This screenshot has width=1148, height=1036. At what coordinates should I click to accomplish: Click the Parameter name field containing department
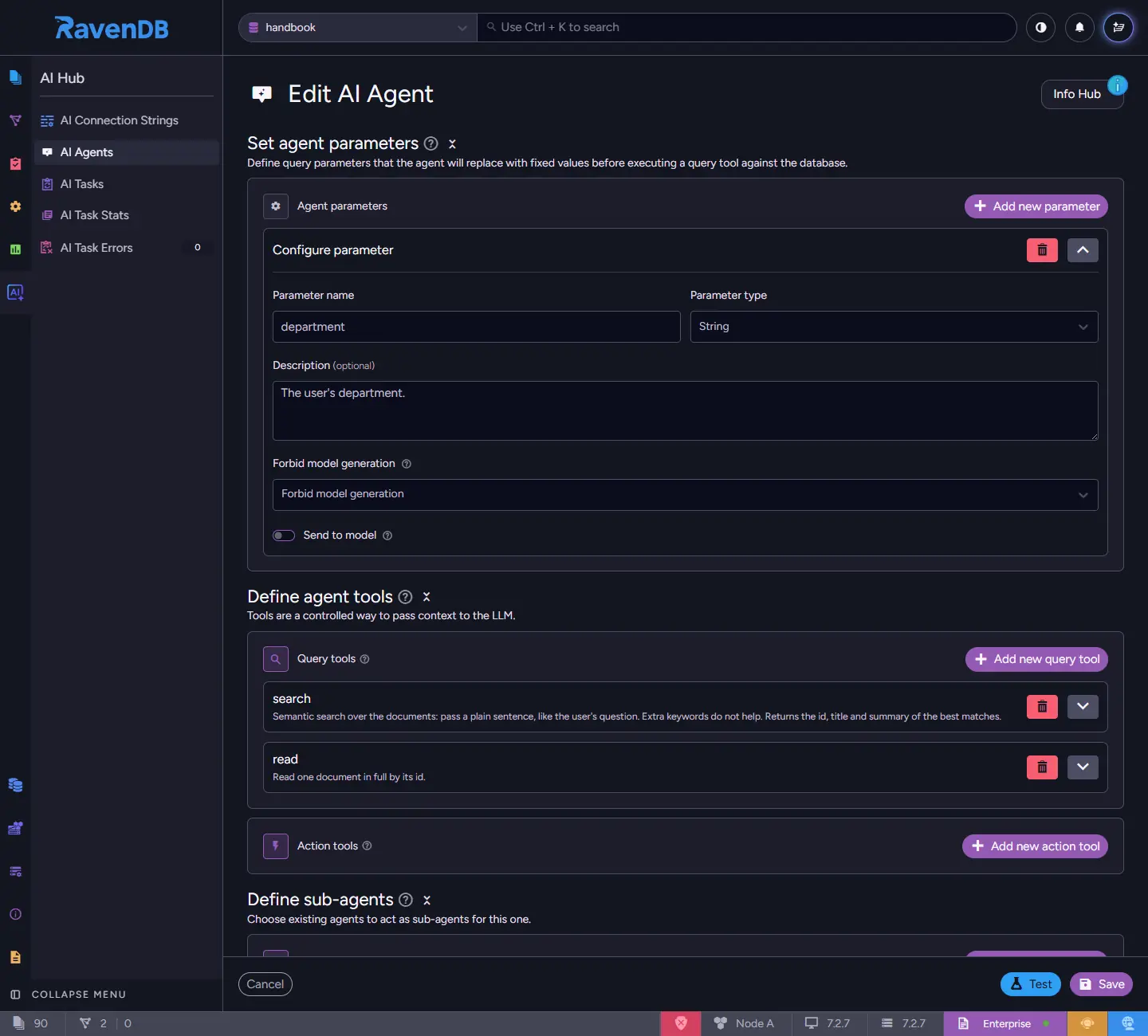coord(476,327)
